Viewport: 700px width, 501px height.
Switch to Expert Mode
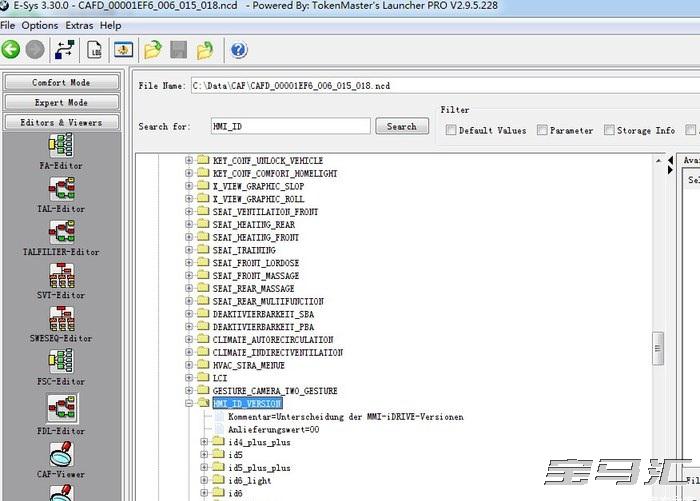[61, 103]
